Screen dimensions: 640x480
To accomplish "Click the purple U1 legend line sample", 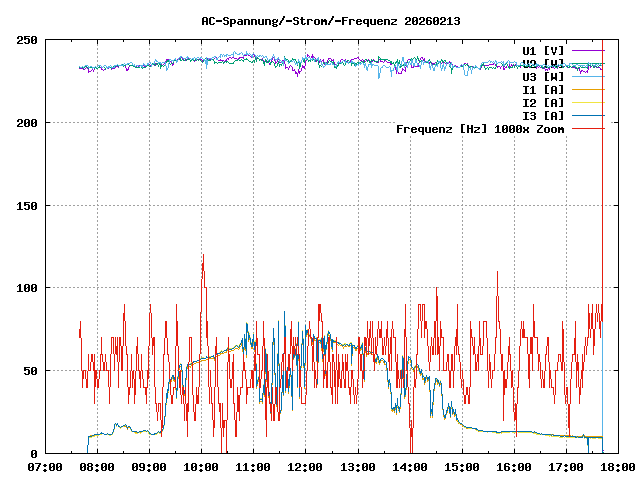I will click(587, 50).
